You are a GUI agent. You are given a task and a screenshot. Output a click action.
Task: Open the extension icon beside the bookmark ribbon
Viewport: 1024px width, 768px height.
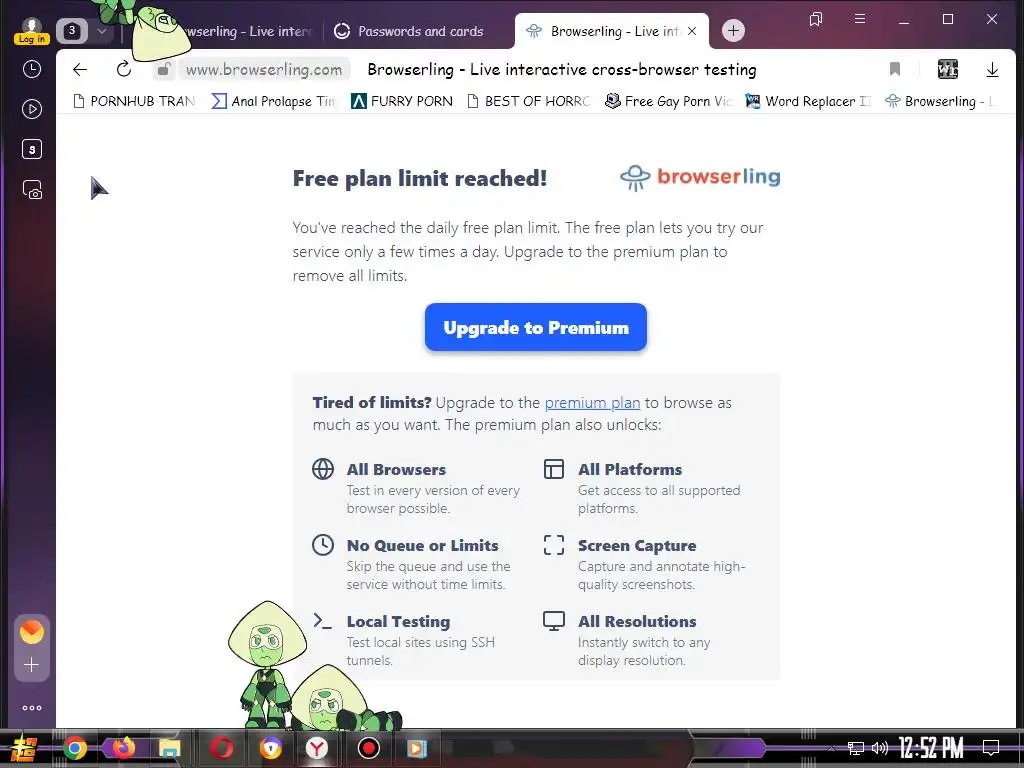tap(948, 69)
